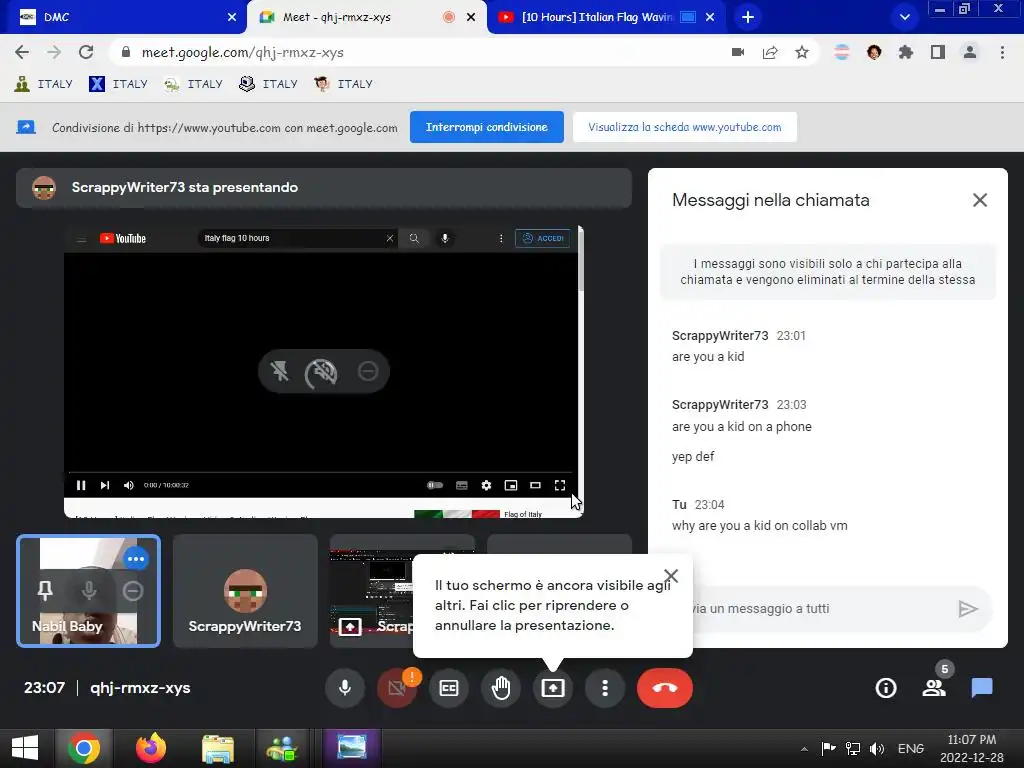This screenshot has height=768, width=1024.
Task: Click the YouTube video progress bar
Action: pos(321,472)
